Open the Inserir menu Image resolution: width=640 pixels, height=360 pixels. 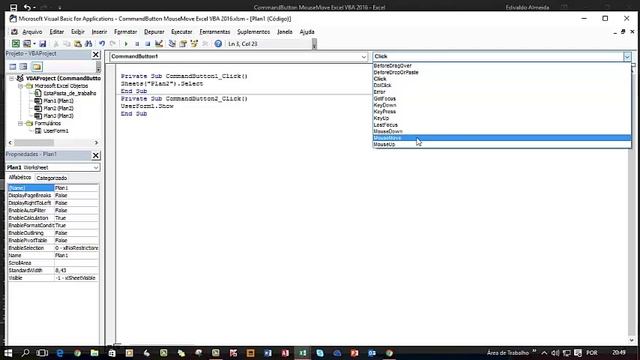(99, 32)
